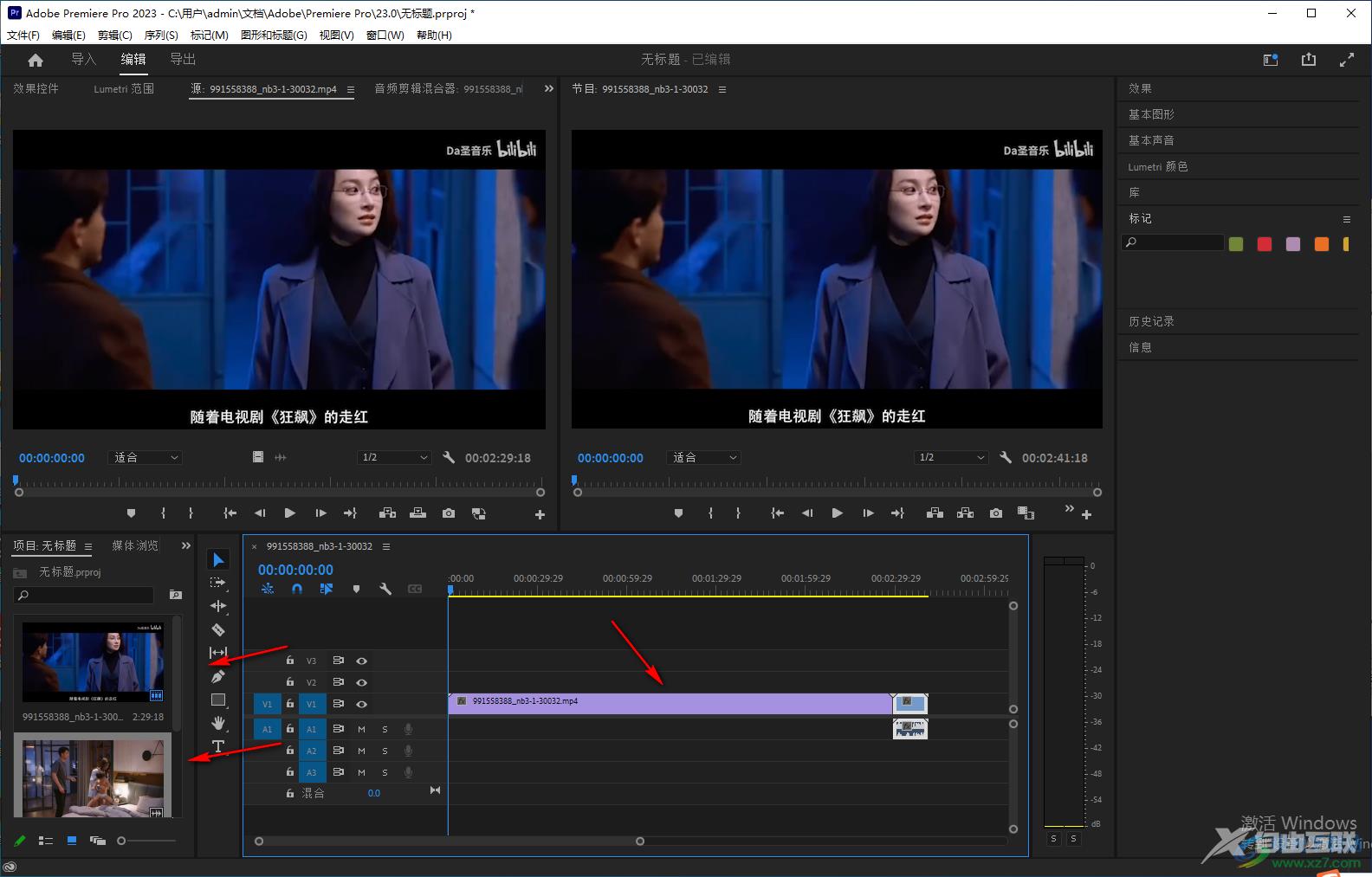The image size is (1372, 877).
Task: Open Source monitor playback resolution 1/2 dropdown
Action: pos(395,457)
